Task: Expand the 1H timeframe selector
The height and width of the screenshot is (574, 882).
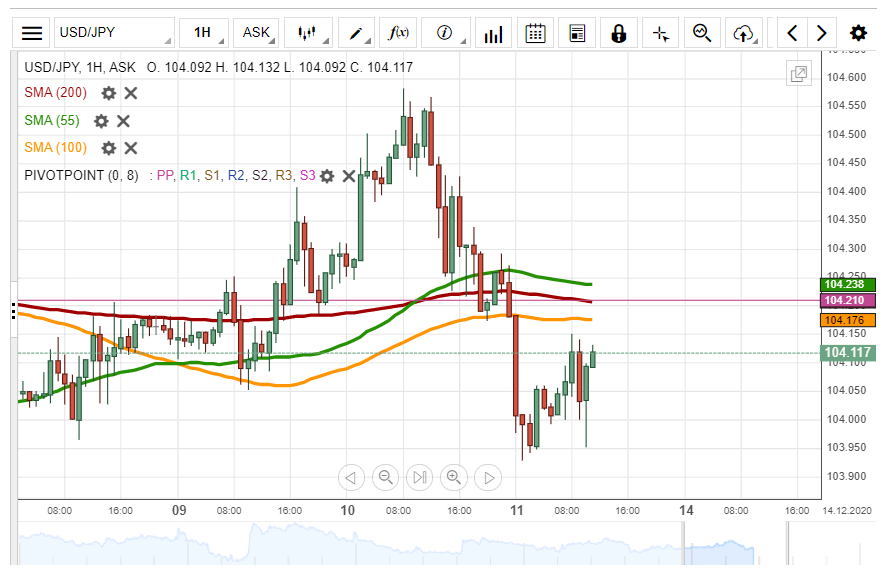Action: click(204, 33)
